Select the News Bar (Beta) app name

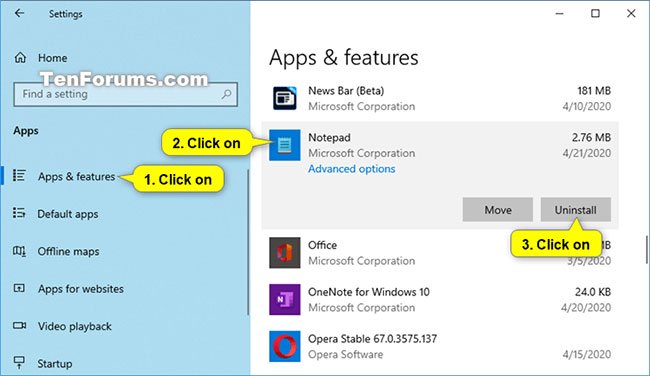tap(346, 91)
